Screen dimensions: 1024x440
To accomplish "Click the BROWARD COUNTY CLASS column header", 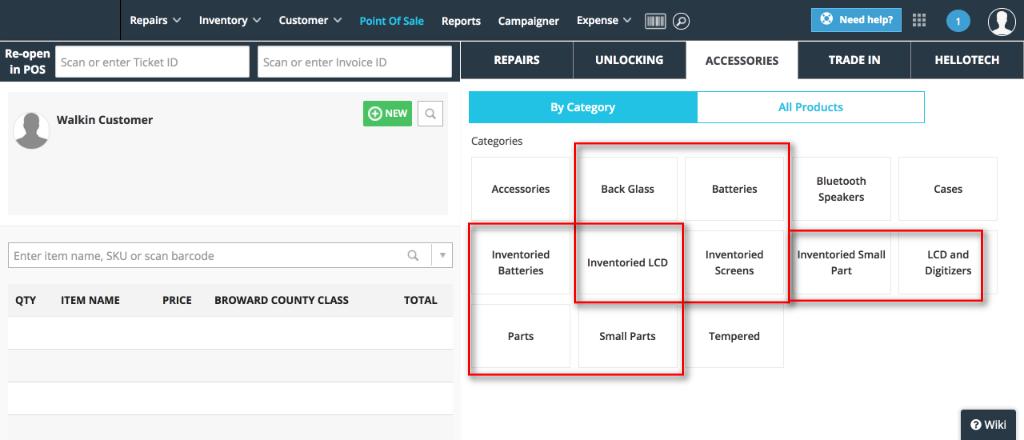I will pos(281,300).
